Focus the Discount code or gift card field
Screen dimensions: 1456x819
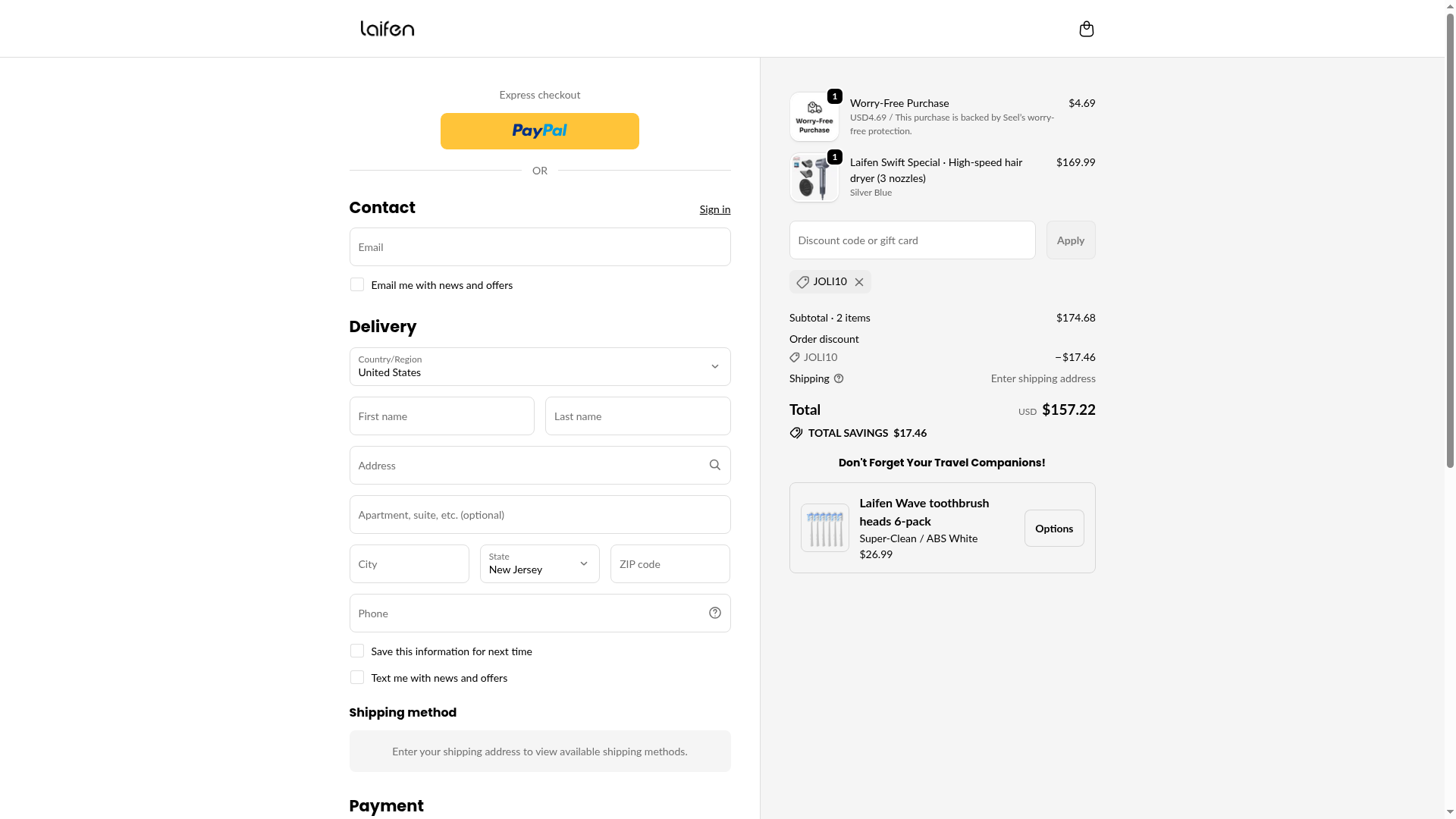[912, 240]
